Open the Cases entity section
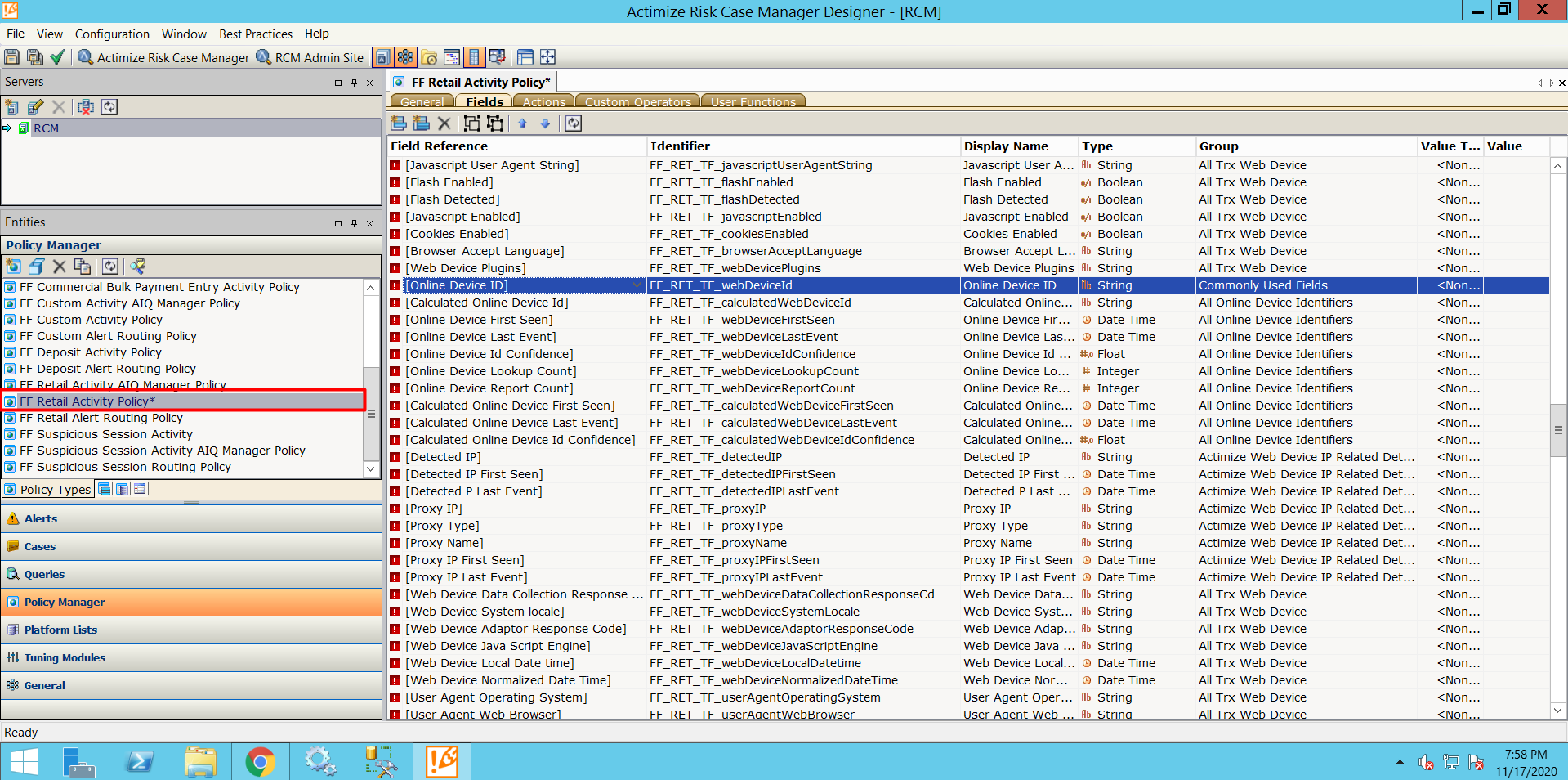This screenshot has height=780, width=1568. pyautogui.click(x=191, y=546)
